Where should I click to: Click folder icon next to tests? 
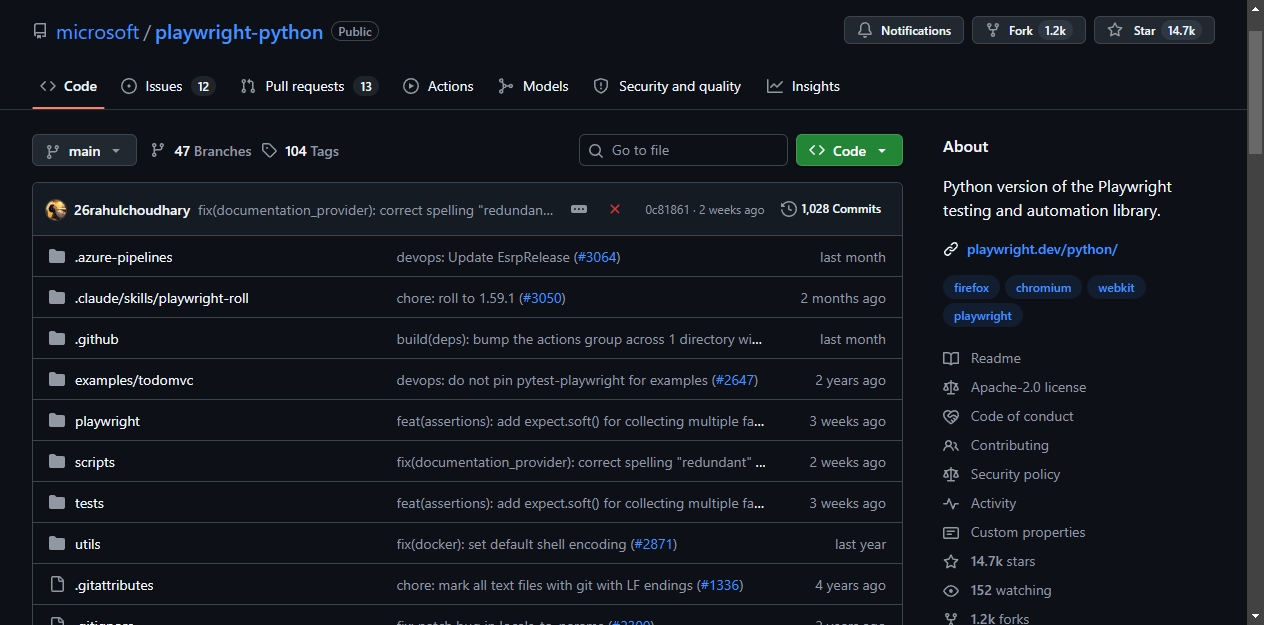pyautogui.click(x=57, y=503)
